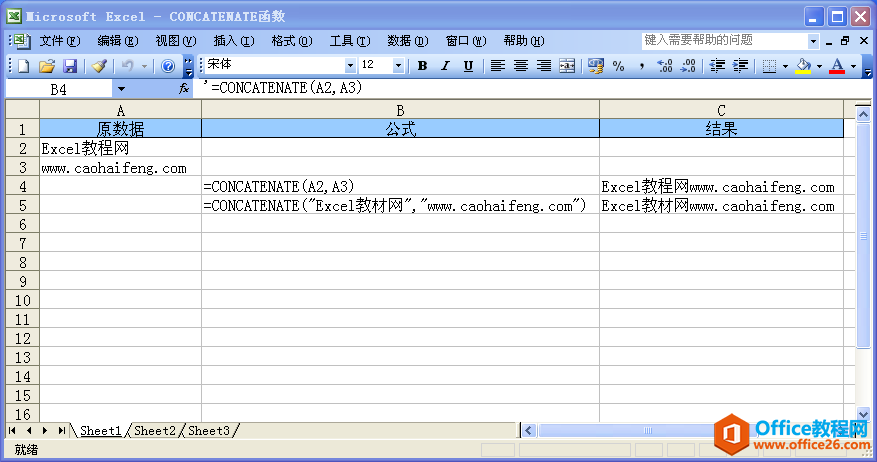Open Excel Help question mark icon

pos(167,66)
